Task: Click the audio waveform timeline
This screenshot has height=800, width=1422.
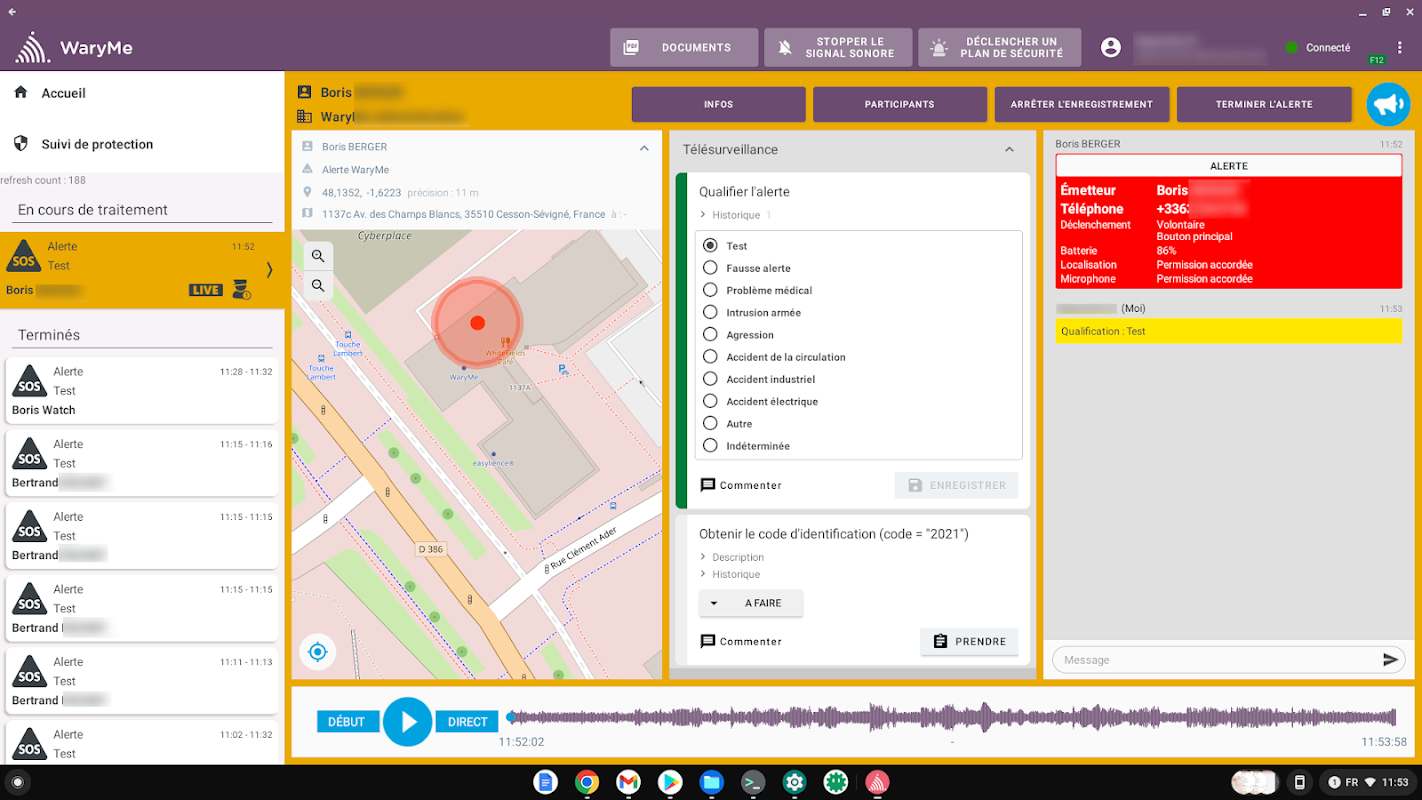Action: pyautogui.click(x=950, y=717)
